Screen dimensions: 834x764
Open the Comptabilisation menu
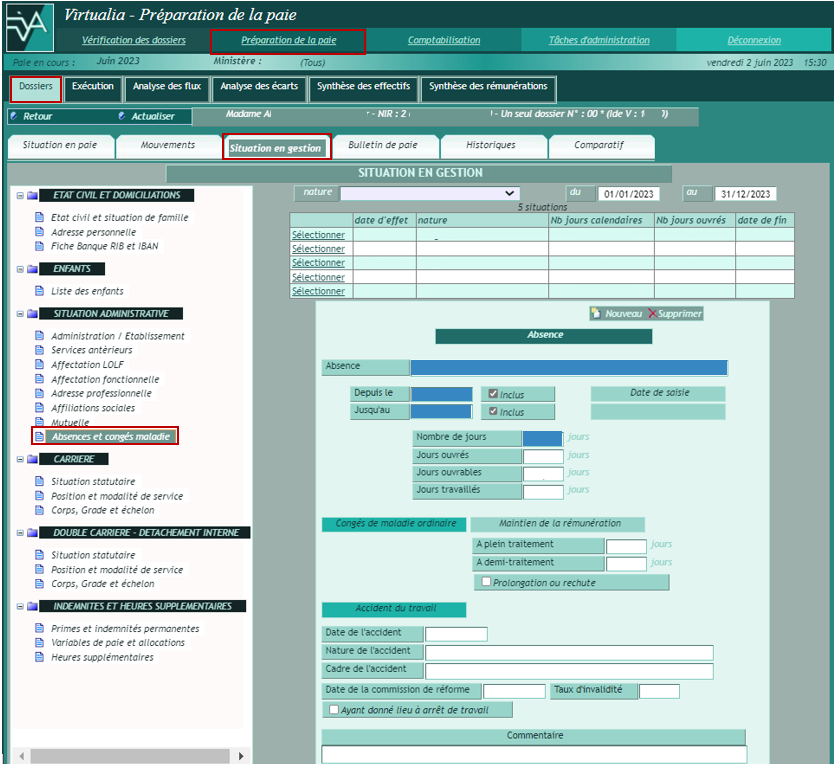pyautogui.click(x=443, y=41)
